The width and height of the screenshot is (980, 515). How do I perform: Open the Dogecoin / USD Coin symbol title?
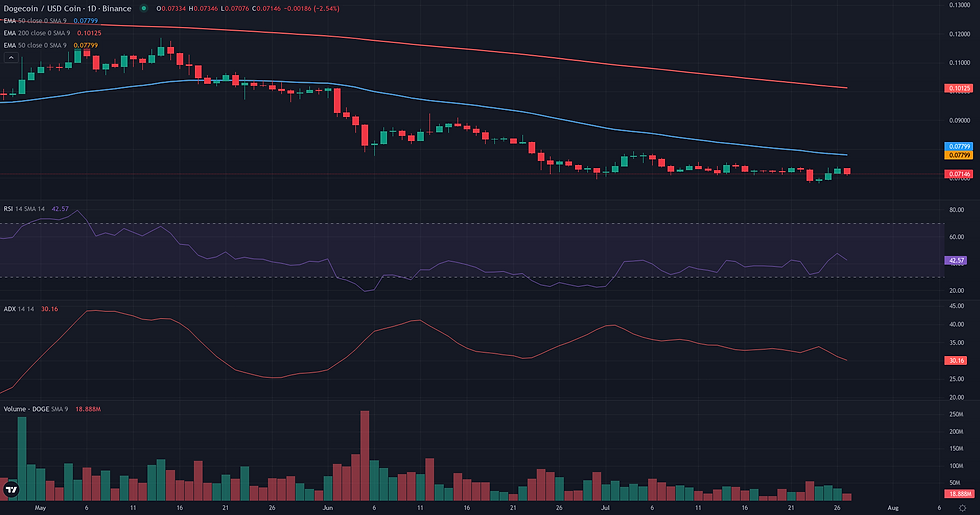click(68, 8)
